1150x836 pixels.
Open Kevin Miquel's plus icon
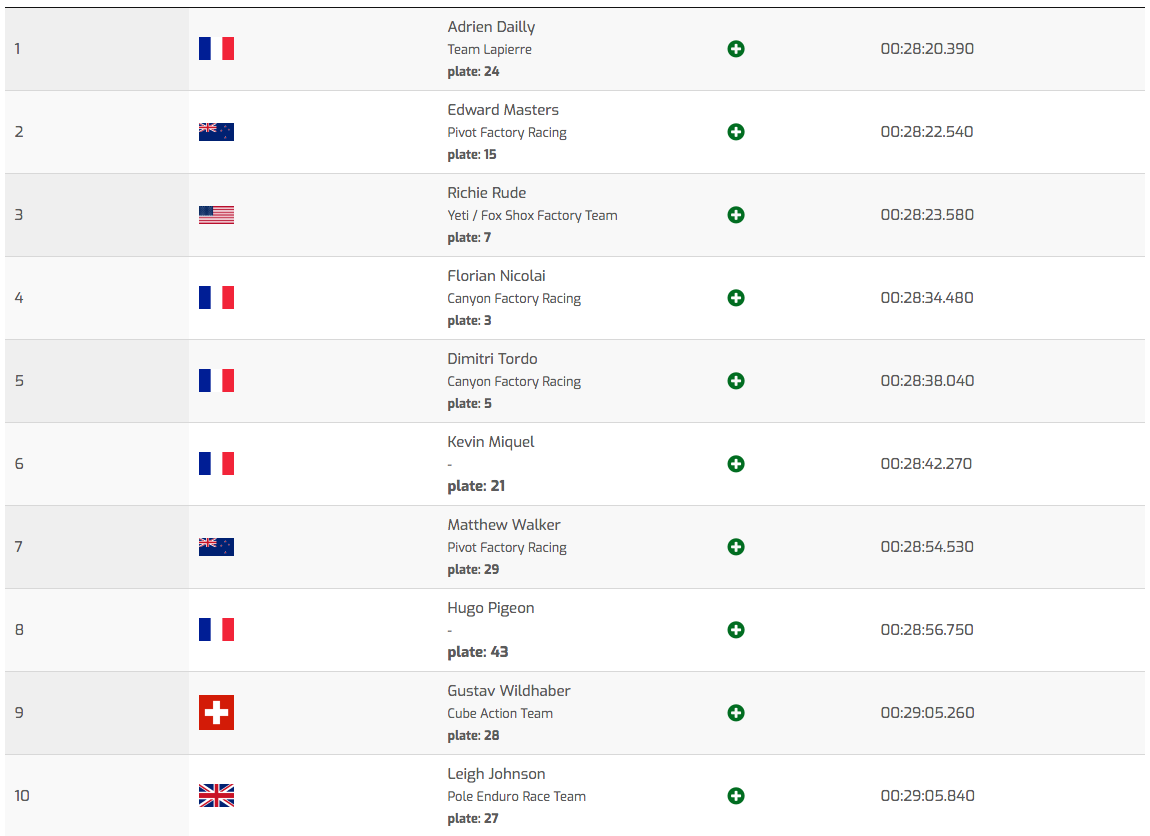pyautogui.click(x=736, y=464)
